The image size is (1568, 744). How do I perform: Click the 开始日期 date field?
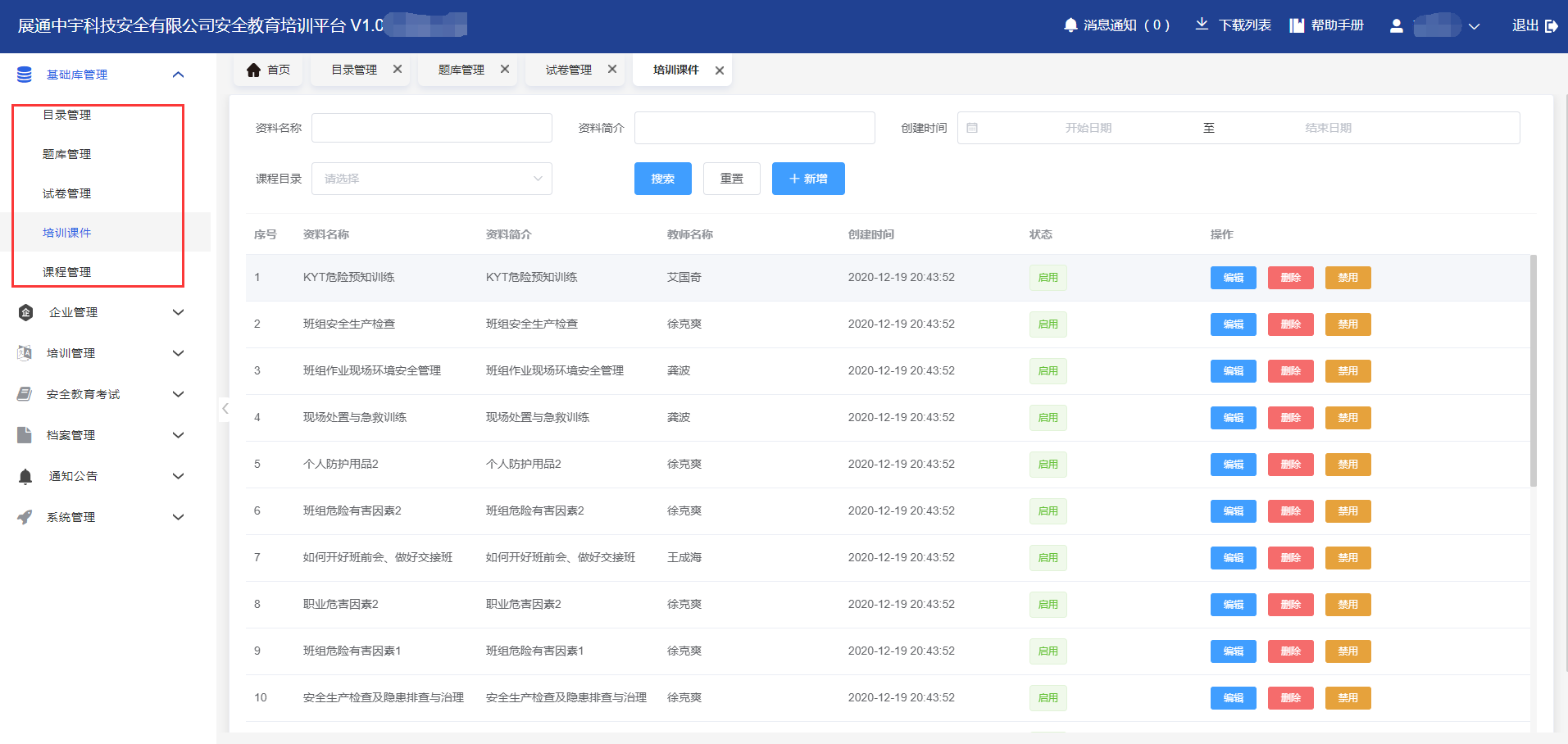(1089, 128)
